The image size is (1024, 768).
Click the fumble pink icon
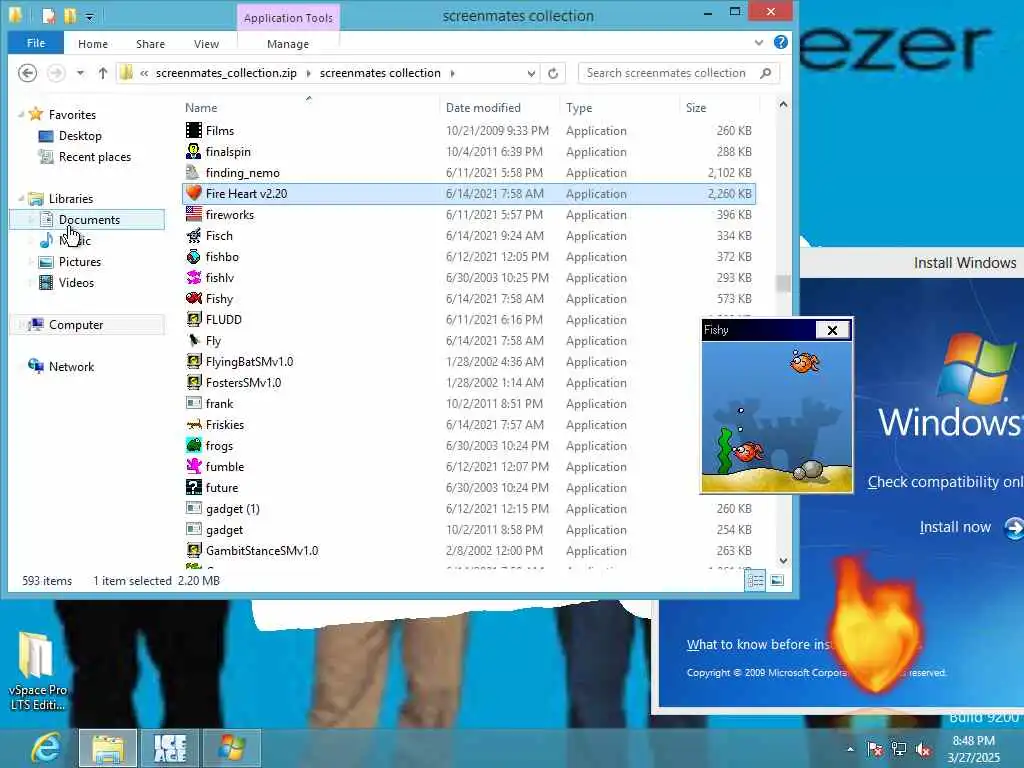[193, 466]
